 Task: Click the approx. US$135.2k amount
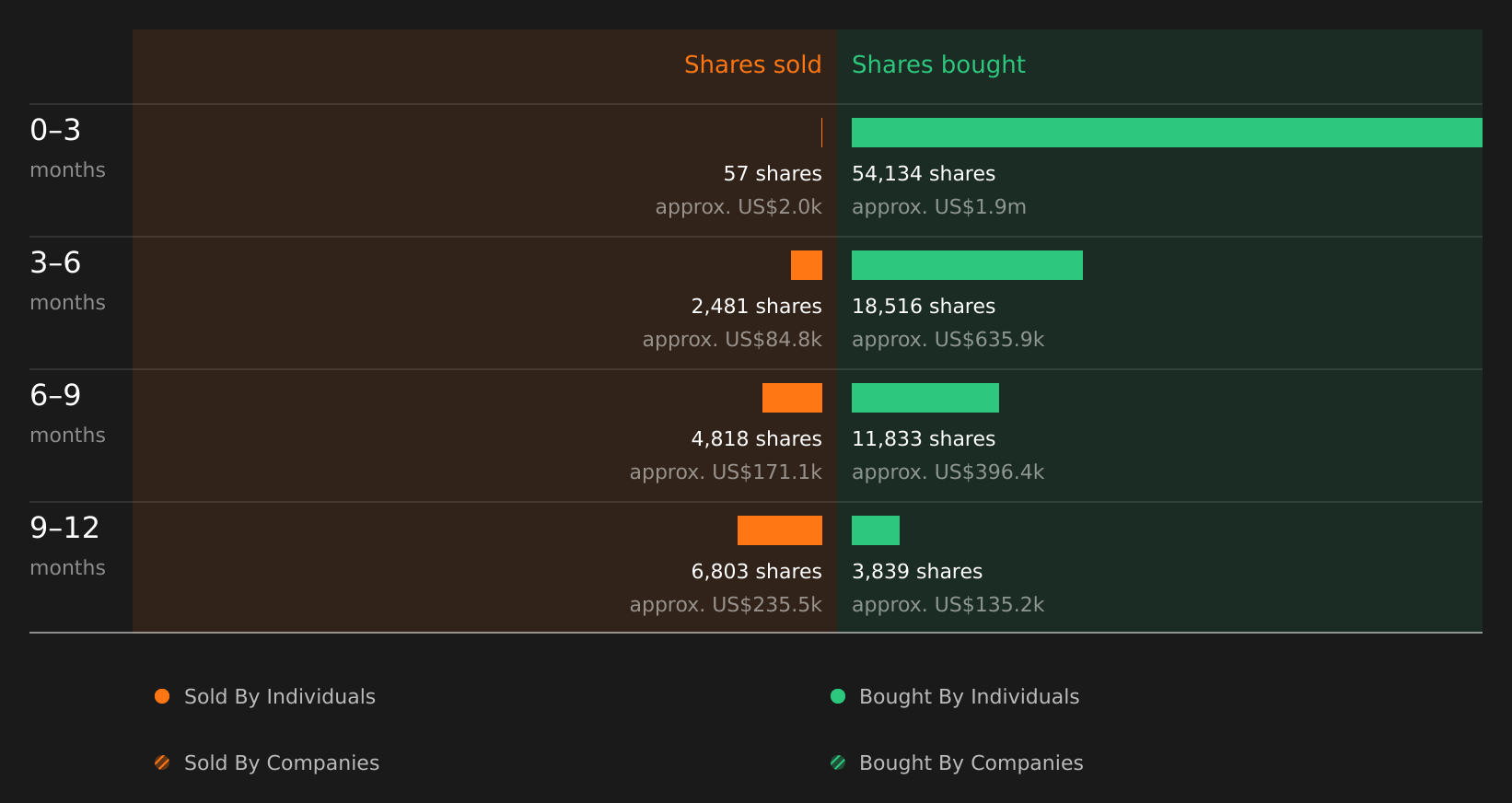(x=948, y=605)
